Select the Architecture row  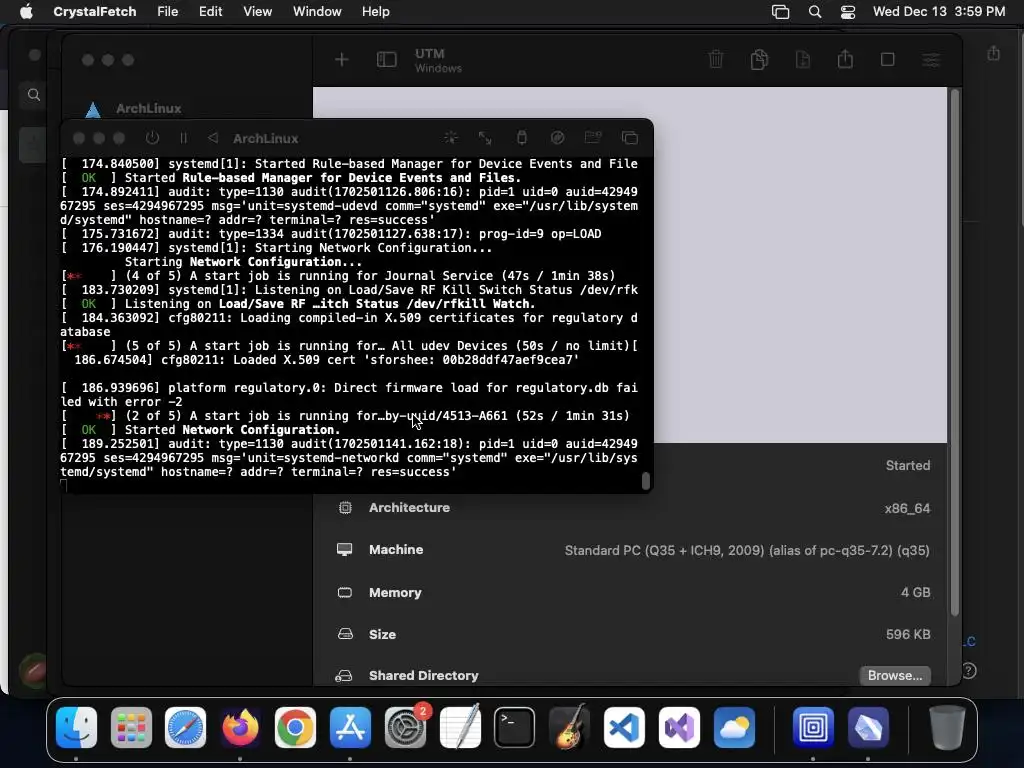[633, 508]
